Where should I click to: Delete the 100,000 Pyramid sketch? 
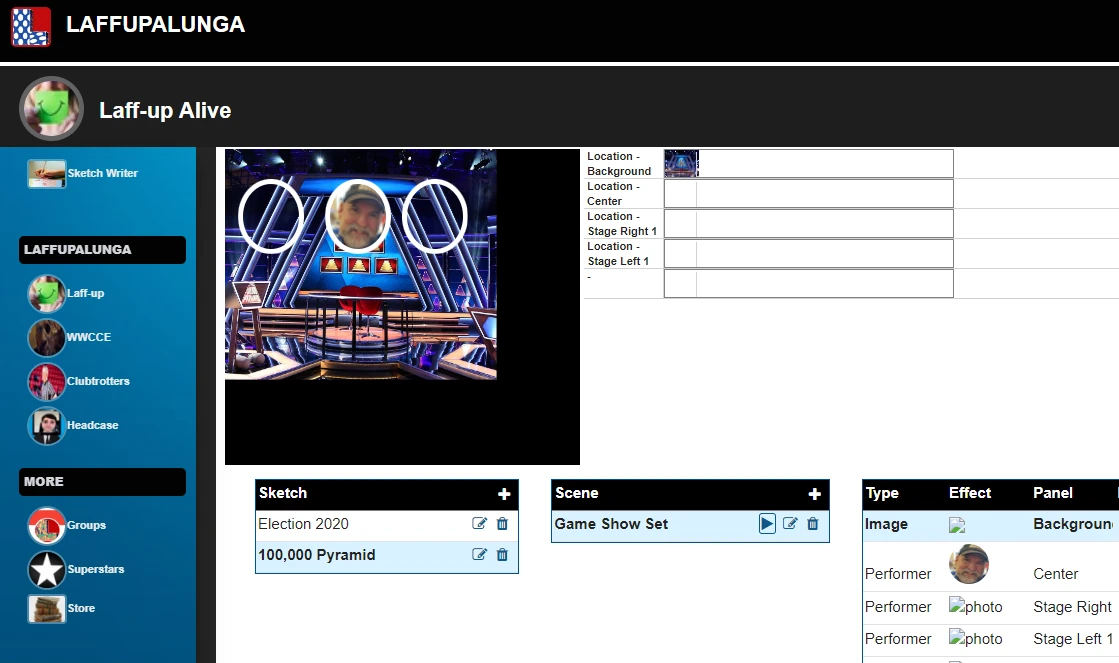click(x=502, y=555)
